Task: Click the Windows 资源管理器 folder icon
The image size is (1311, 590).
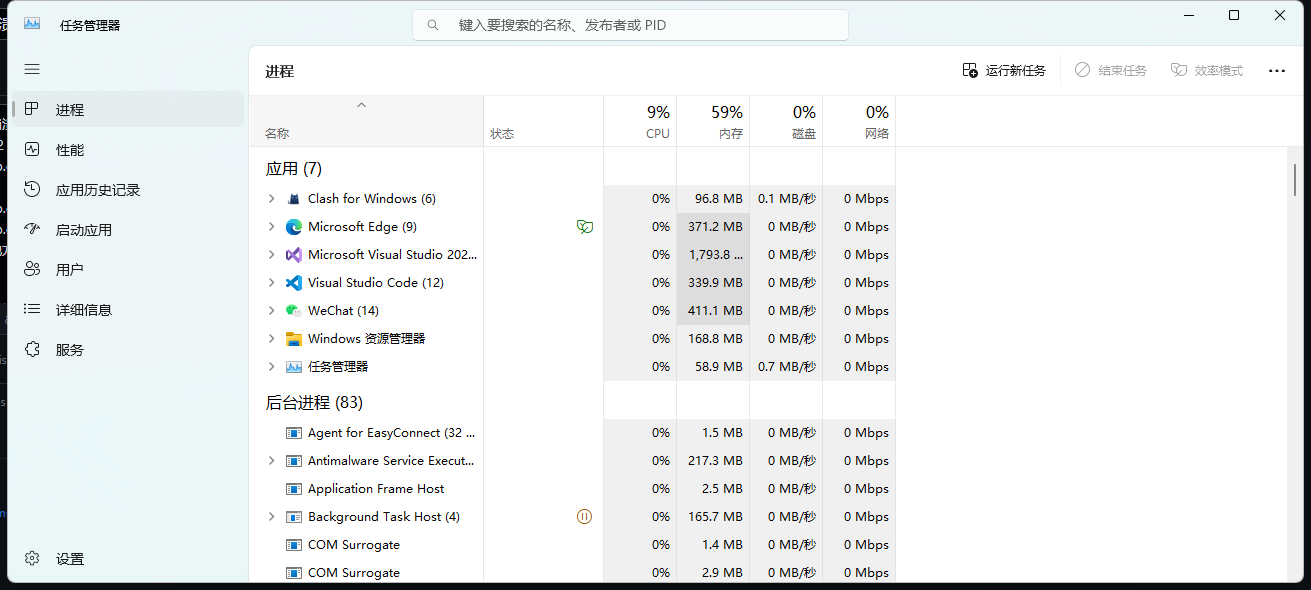Action: click(294, 339)
